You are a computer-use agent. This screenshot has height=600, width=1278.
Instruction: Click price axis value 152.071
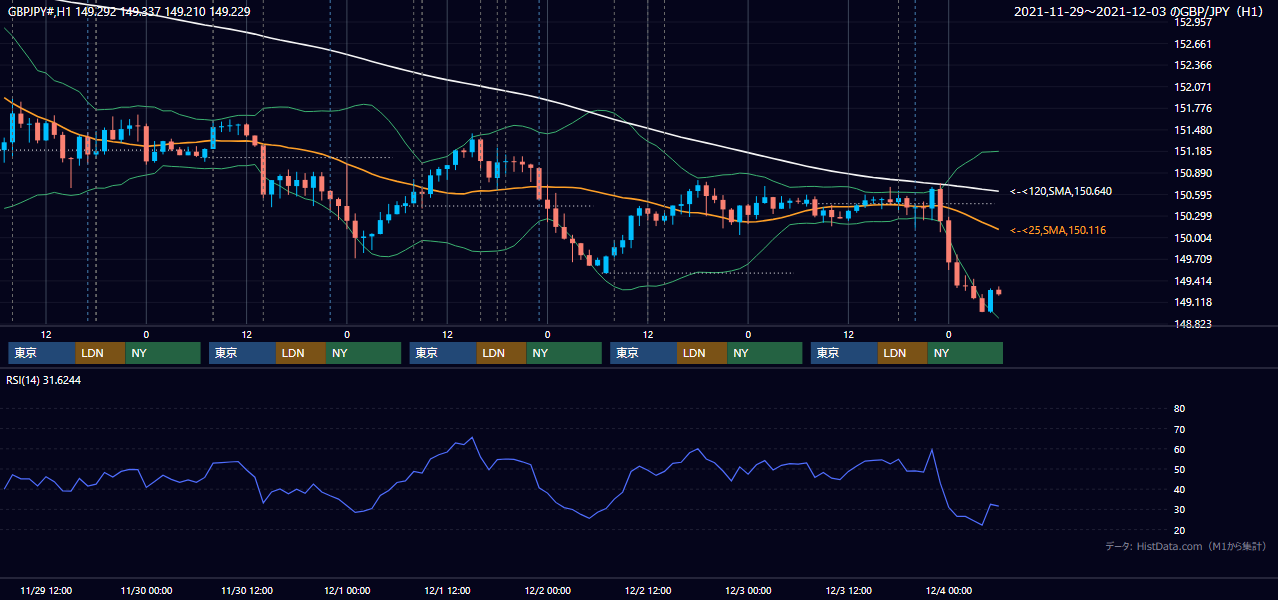click(x=1193, y=87)
